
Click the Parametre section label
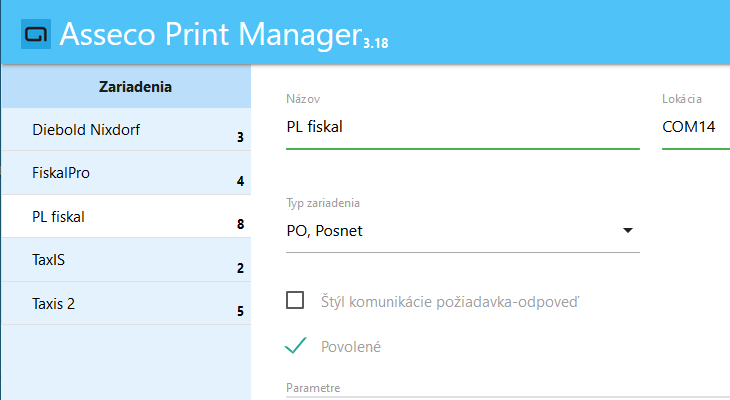[314, 387]
